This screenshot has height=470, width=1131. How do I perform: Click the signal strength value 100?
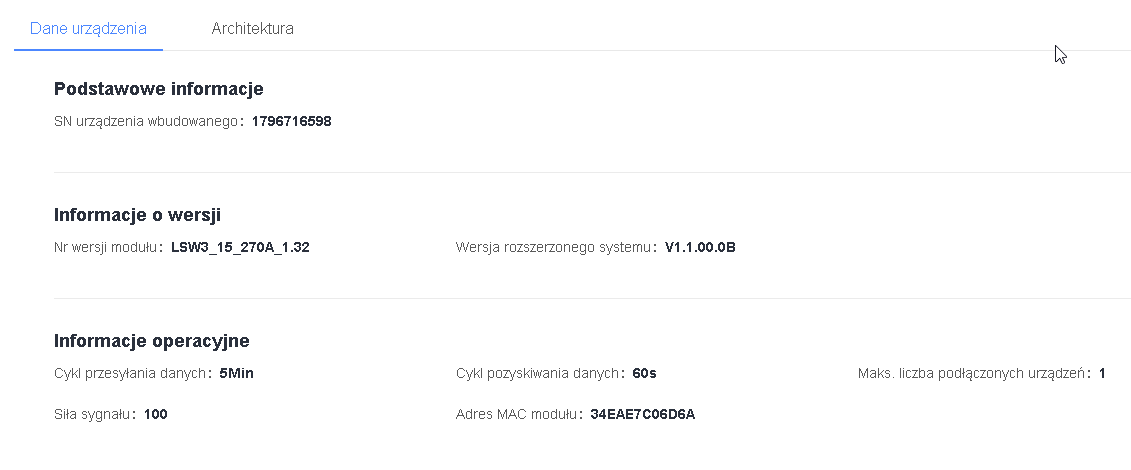pos(155,414)
